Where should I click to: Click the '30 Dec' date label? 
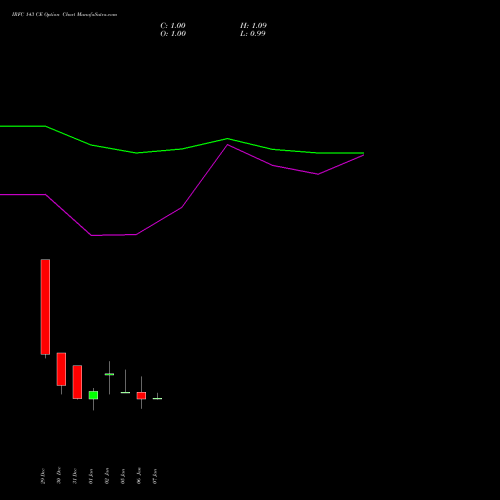click(x=59, y=476)
